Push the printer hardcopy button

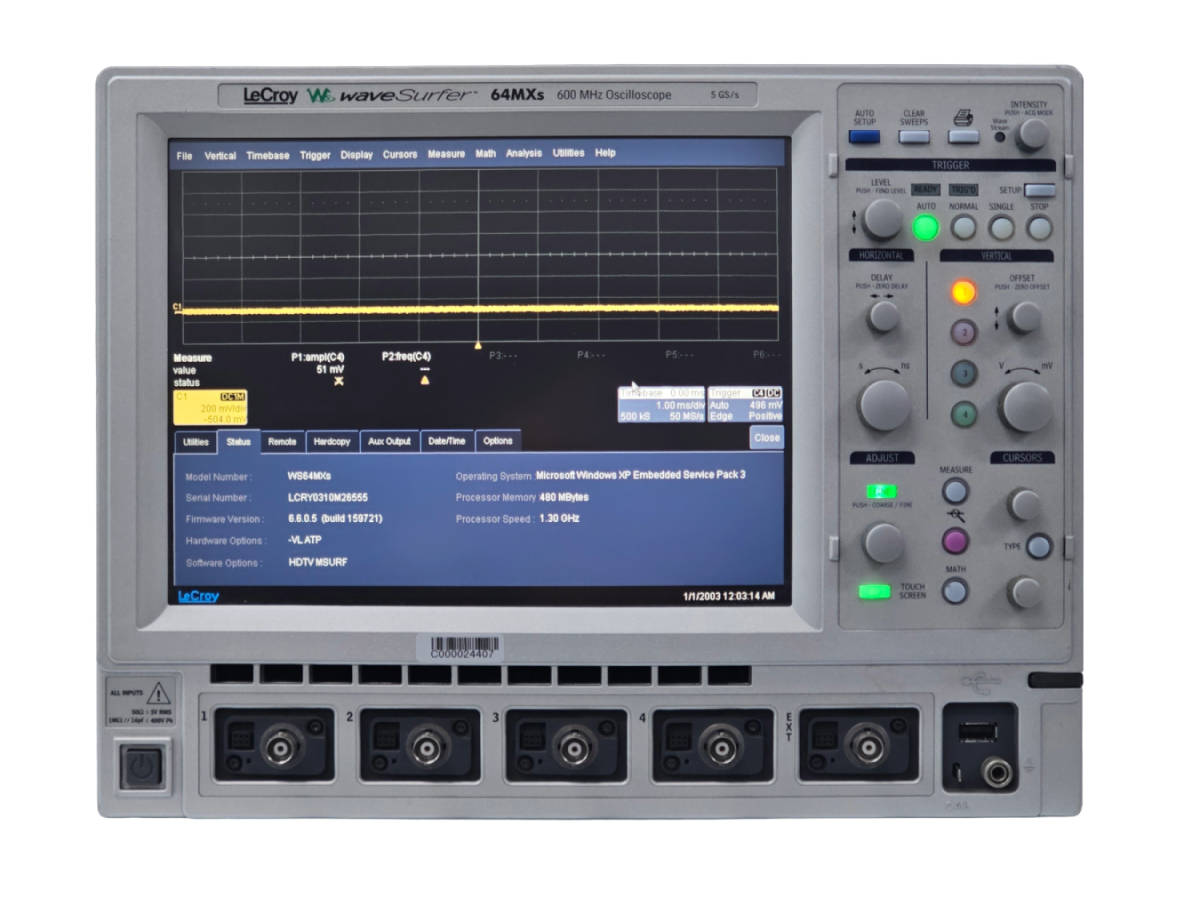tap(964, 137)
